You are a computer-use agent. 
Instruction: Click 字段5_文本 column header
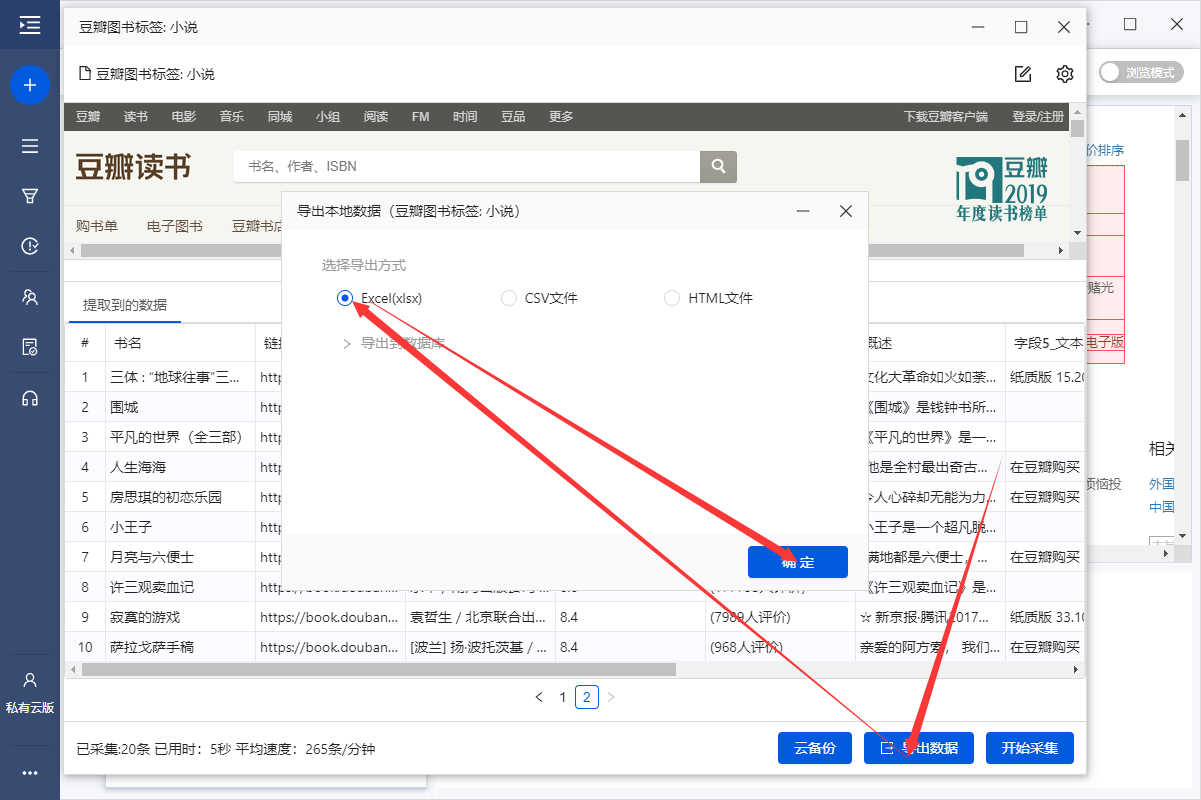pyautogui.click(x=1047, y=343)
